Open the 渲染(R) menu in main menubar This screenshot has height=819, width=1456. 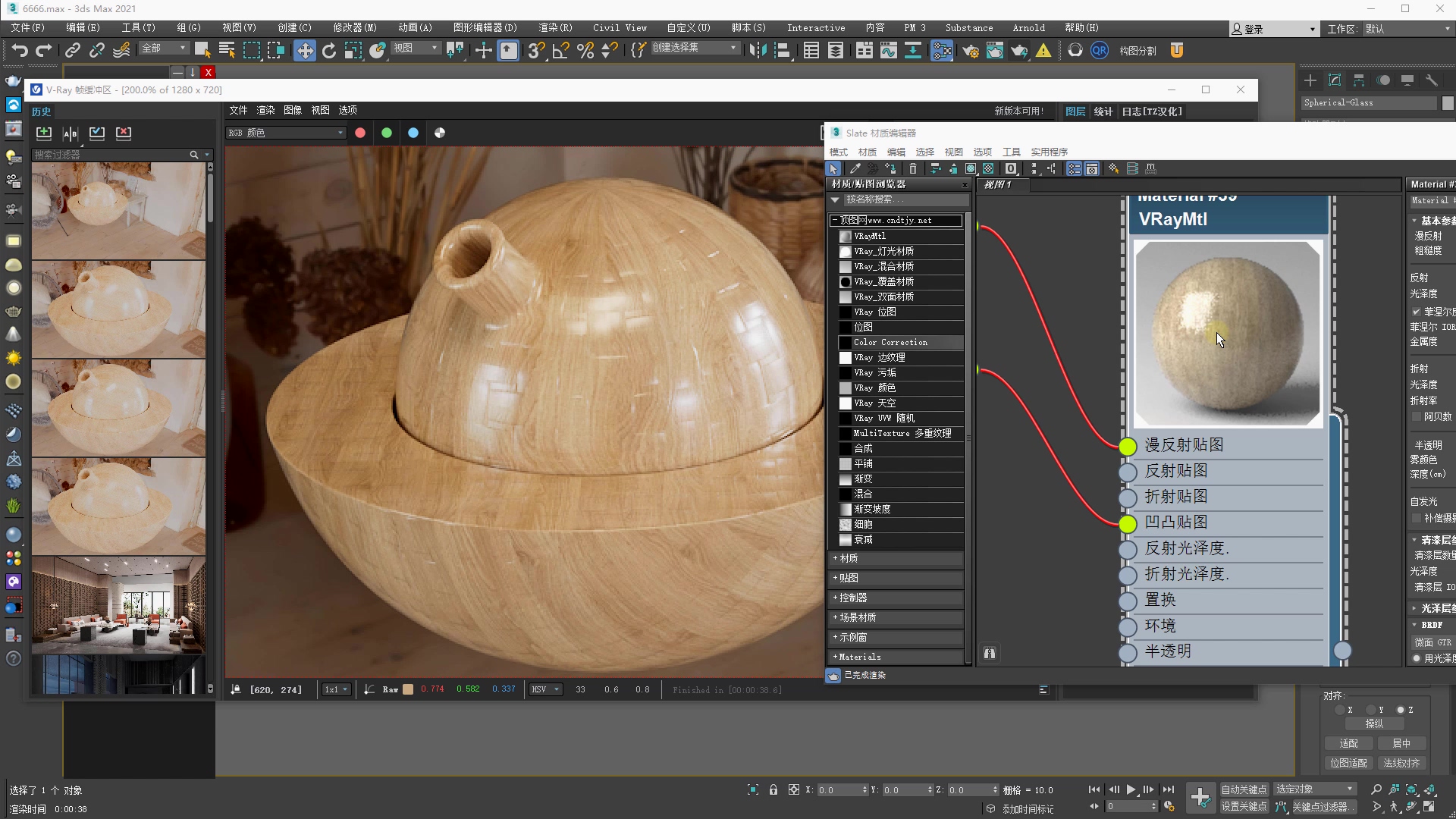click(x=555, y=27)
